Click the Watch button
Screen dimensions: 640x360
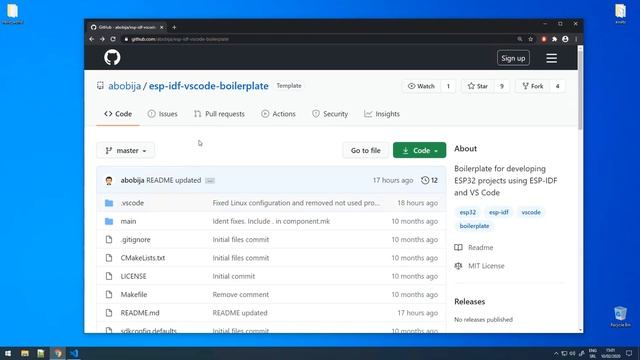click(422, 86)
